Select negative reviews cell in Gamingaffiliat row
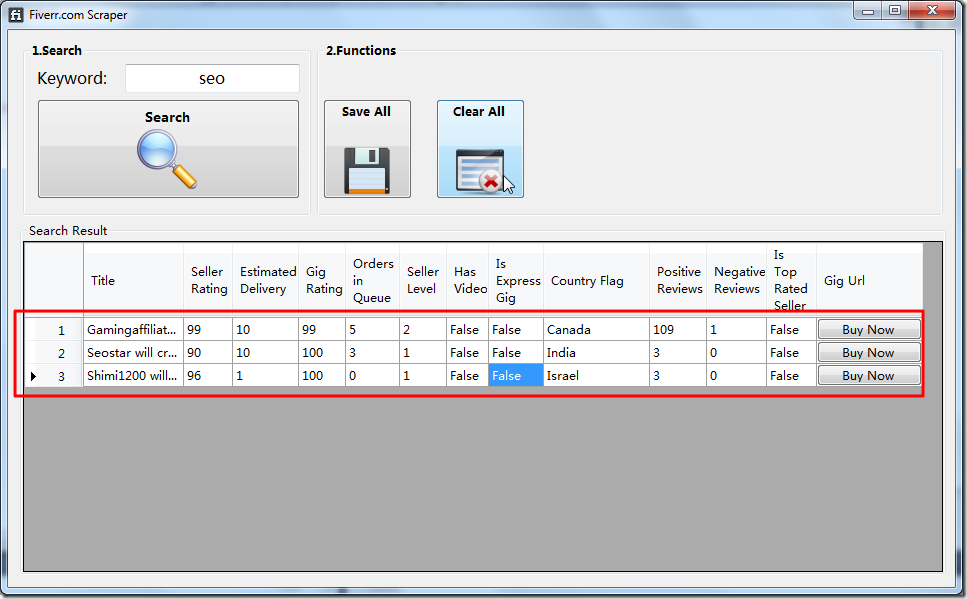967x599 pixels. click(736, 329)
